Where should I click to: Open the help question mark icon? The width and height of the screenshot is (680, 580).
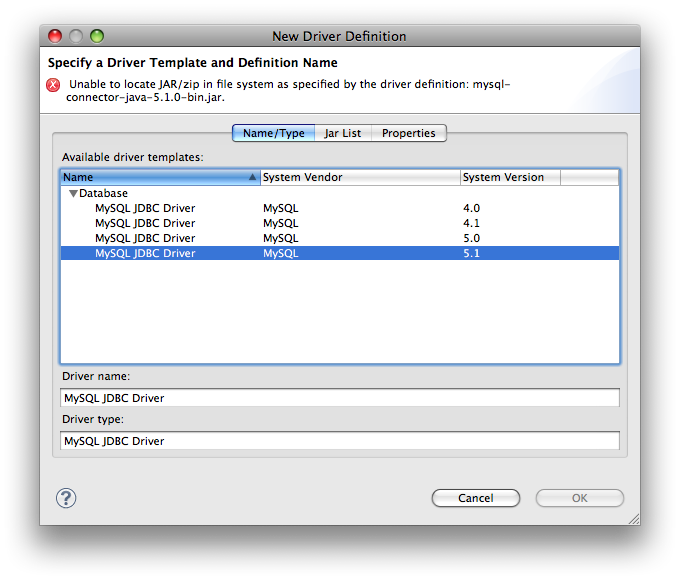66,498
